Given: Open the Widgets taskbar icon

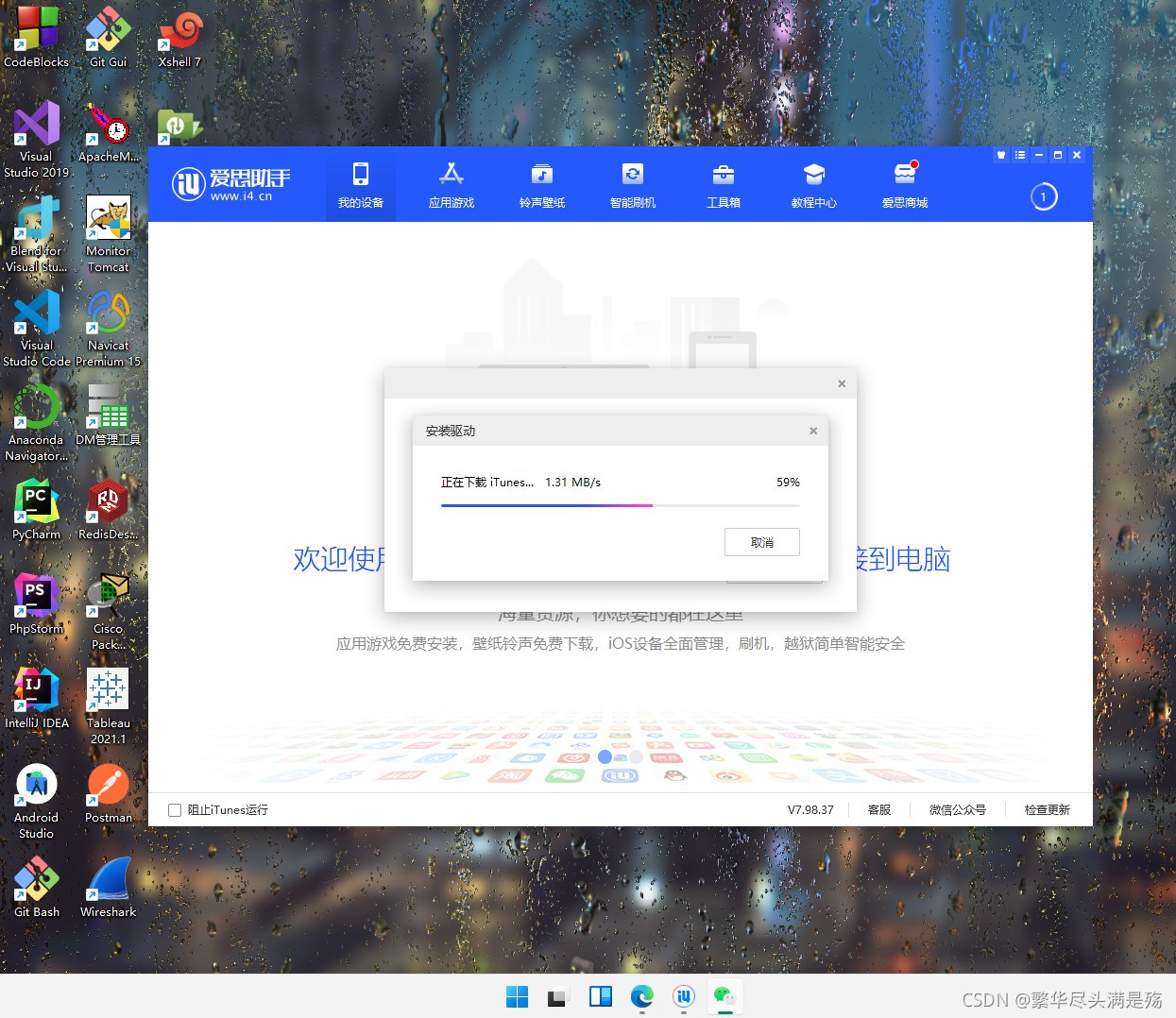Looking at the screenshot, I should pyautogui.click(x=600, y=996).
